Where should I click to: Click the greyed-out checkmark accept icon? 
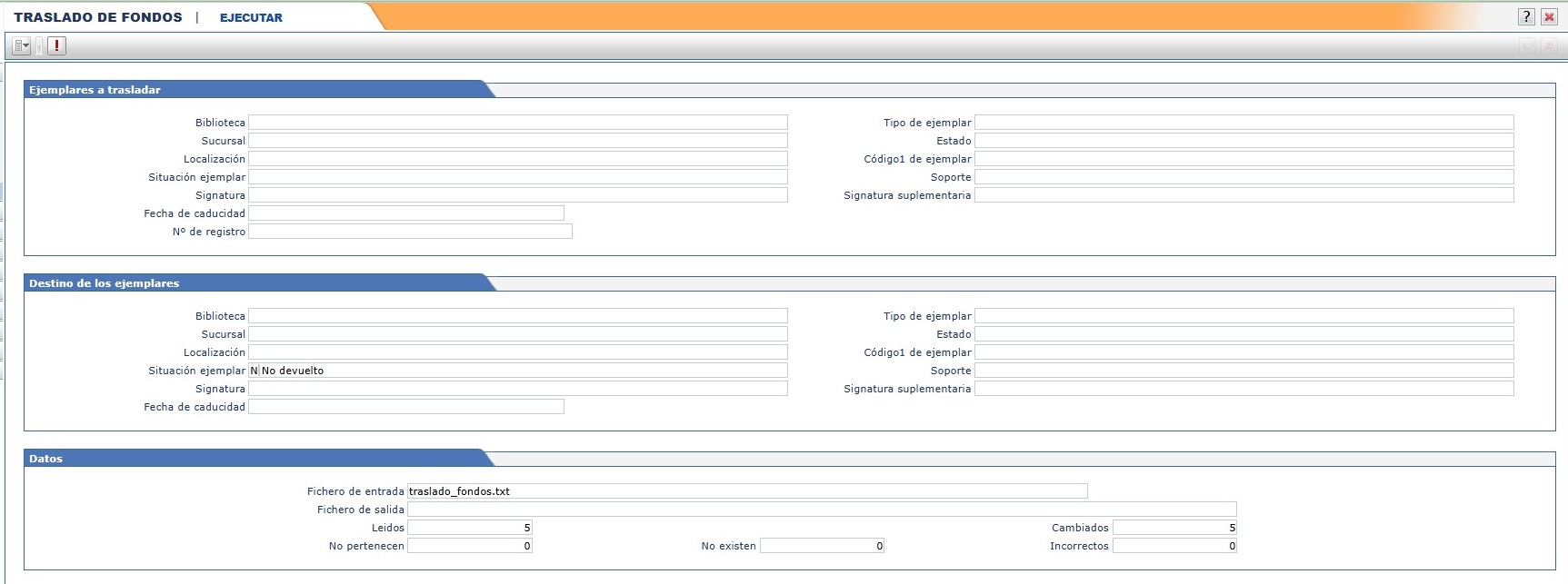1528,46
